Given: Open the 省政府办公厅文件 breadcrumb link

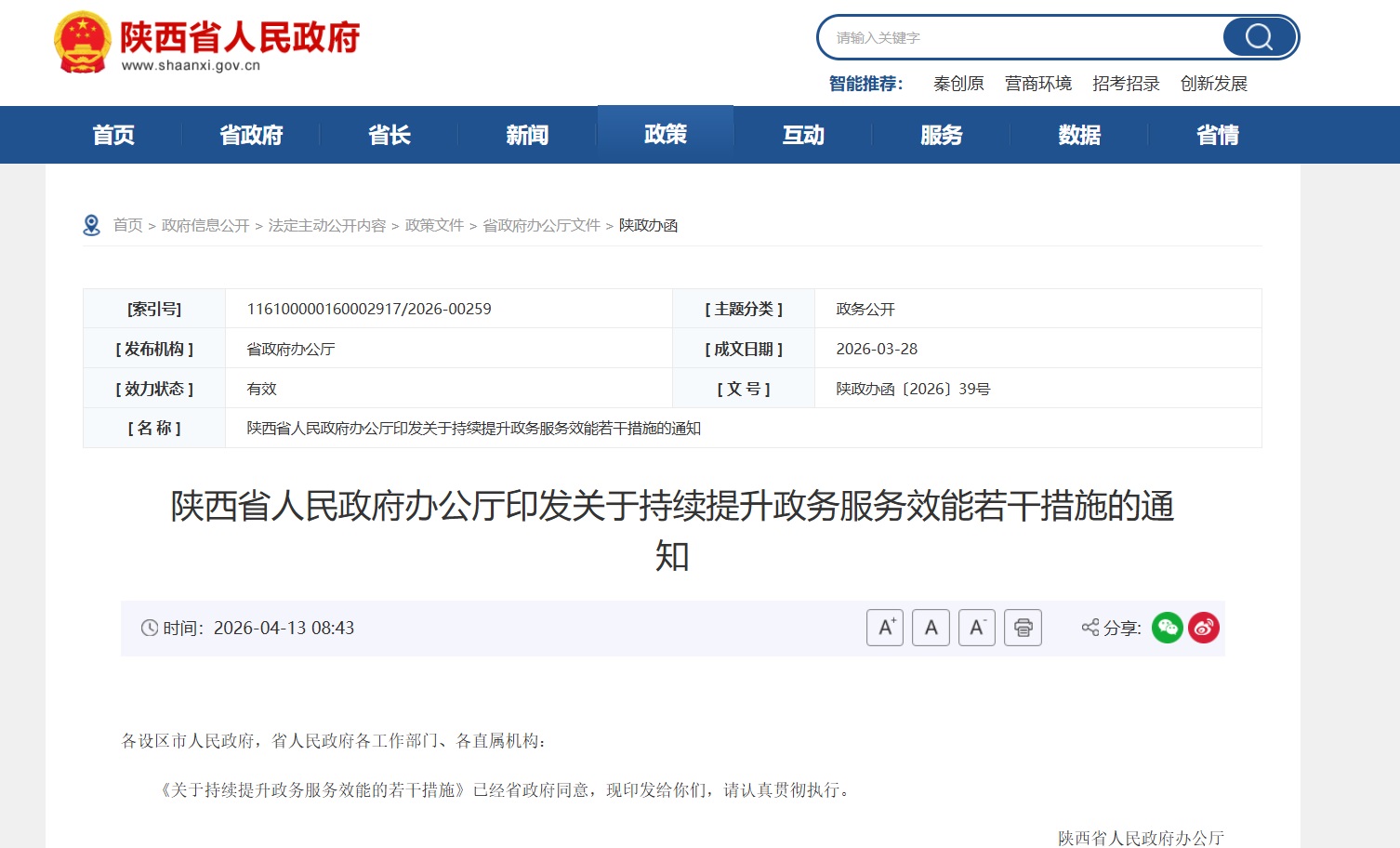Looking at the screenshot, I should pos(541,225).
